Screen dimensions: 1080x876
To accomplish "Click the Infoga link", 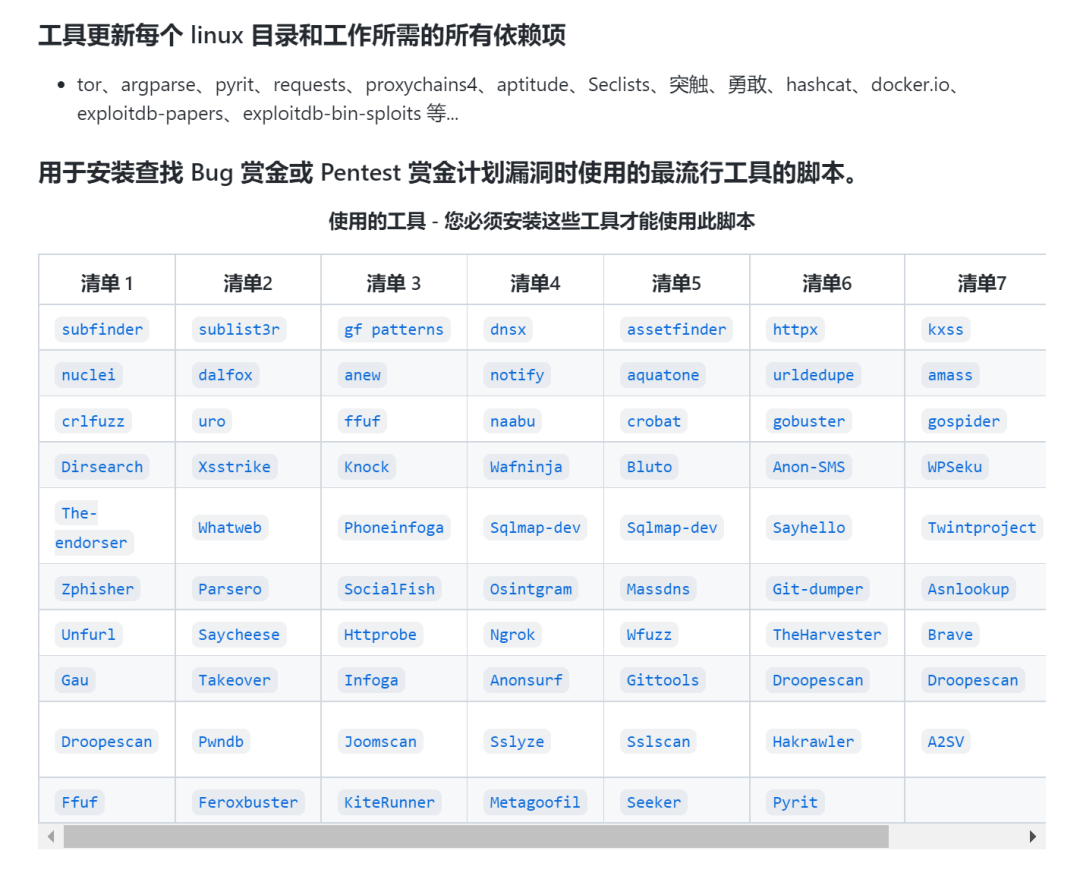I will [x=371, y=680].
